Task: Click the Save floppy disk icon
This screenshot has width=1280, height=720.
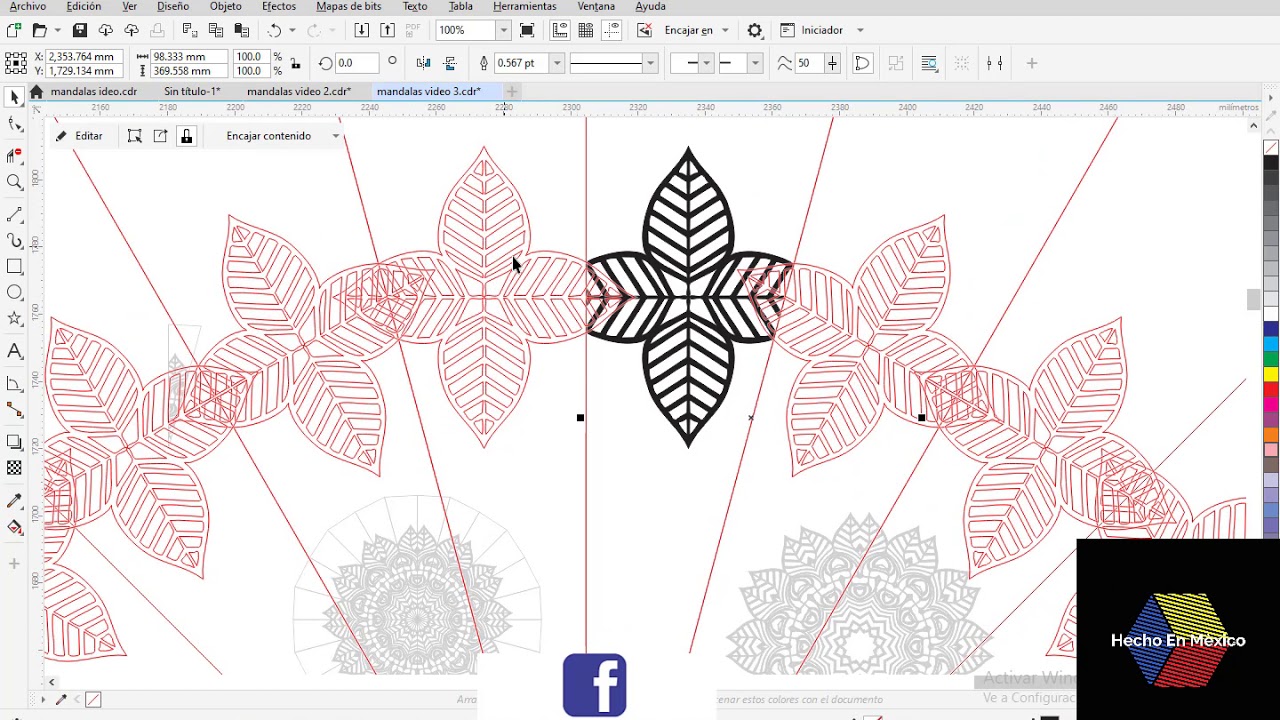Action: tap(80, 30)
